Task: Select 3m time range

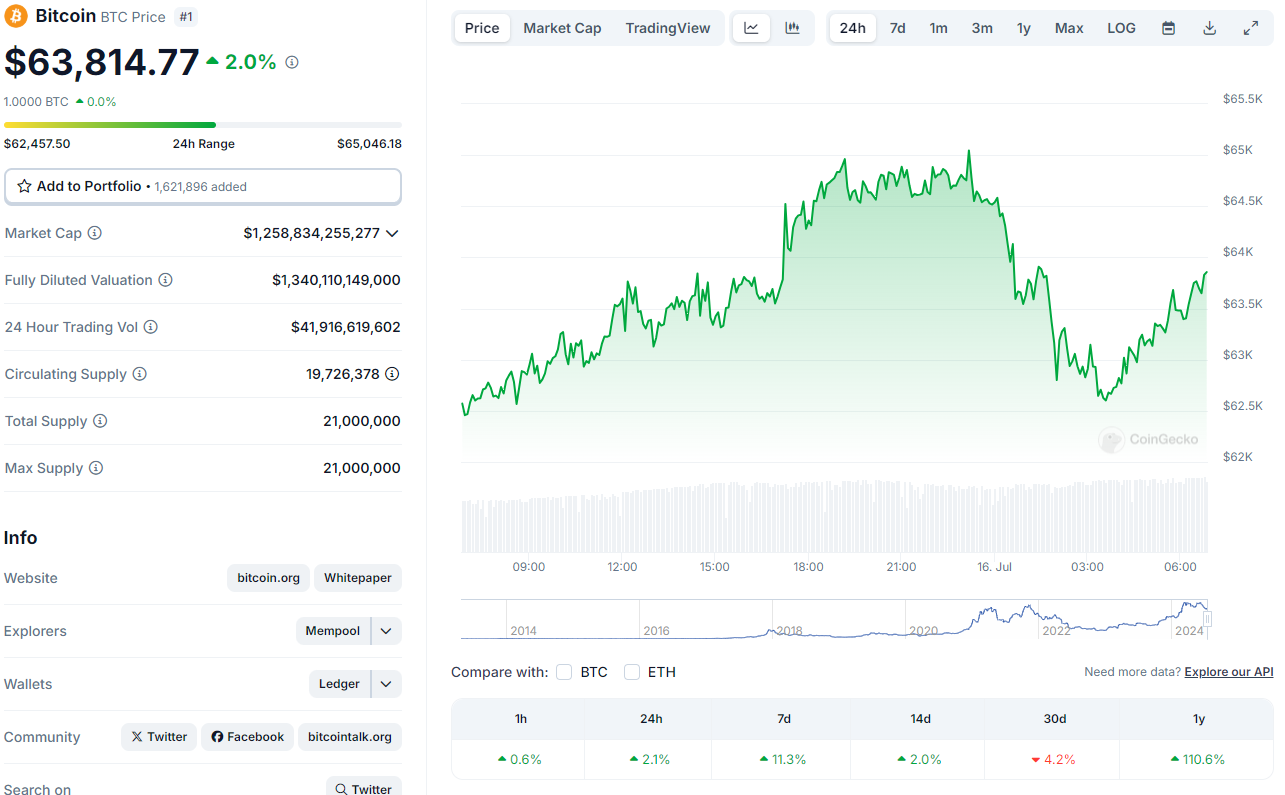Action: coord(982,28)
